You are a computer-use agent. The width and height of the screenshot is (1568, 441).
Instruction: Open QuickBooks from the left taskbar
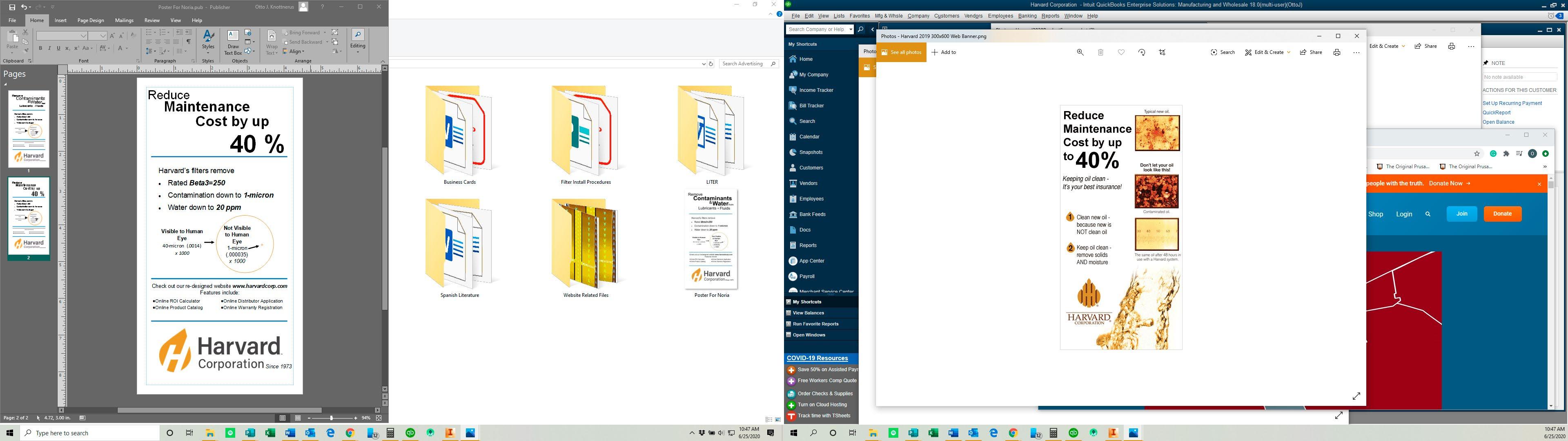(410, 433)
